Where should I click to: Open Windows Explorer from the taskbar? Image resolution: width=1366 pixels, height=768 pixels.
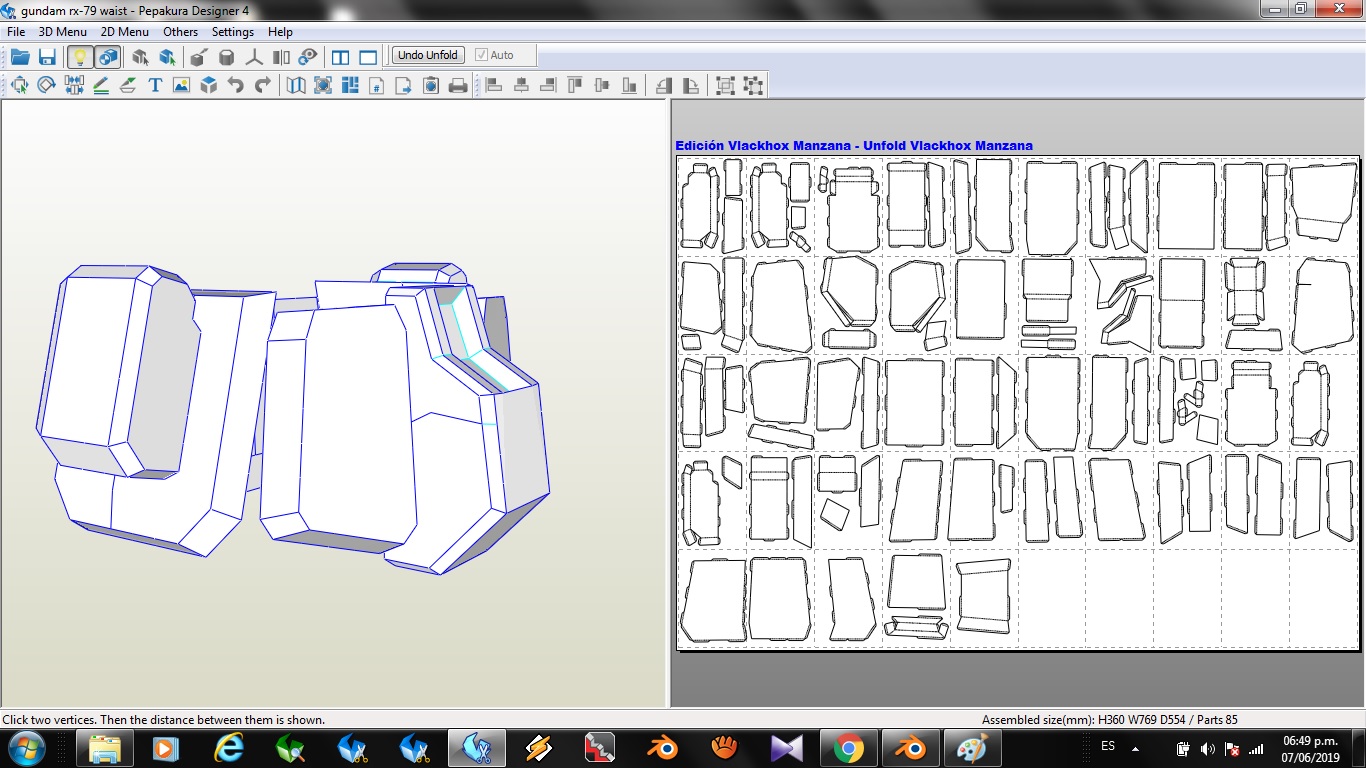point(105,748)
